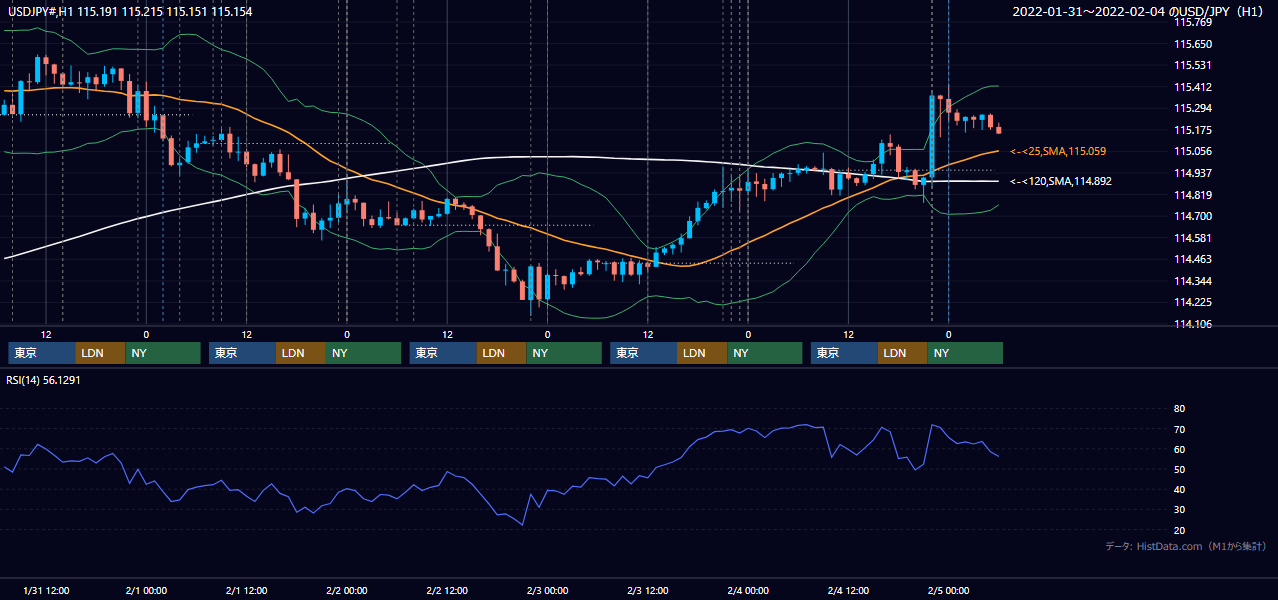Click price axis value 114.937
This screenshot has width=1278, height=600.
pos(1192,173)
